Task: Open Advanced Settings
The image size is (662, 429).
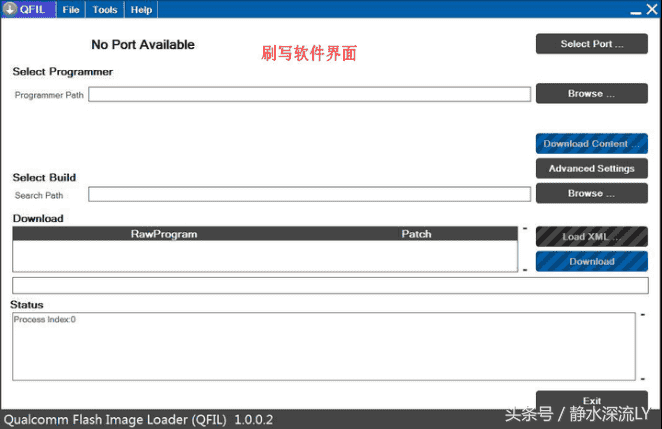Action: point(591,168)
